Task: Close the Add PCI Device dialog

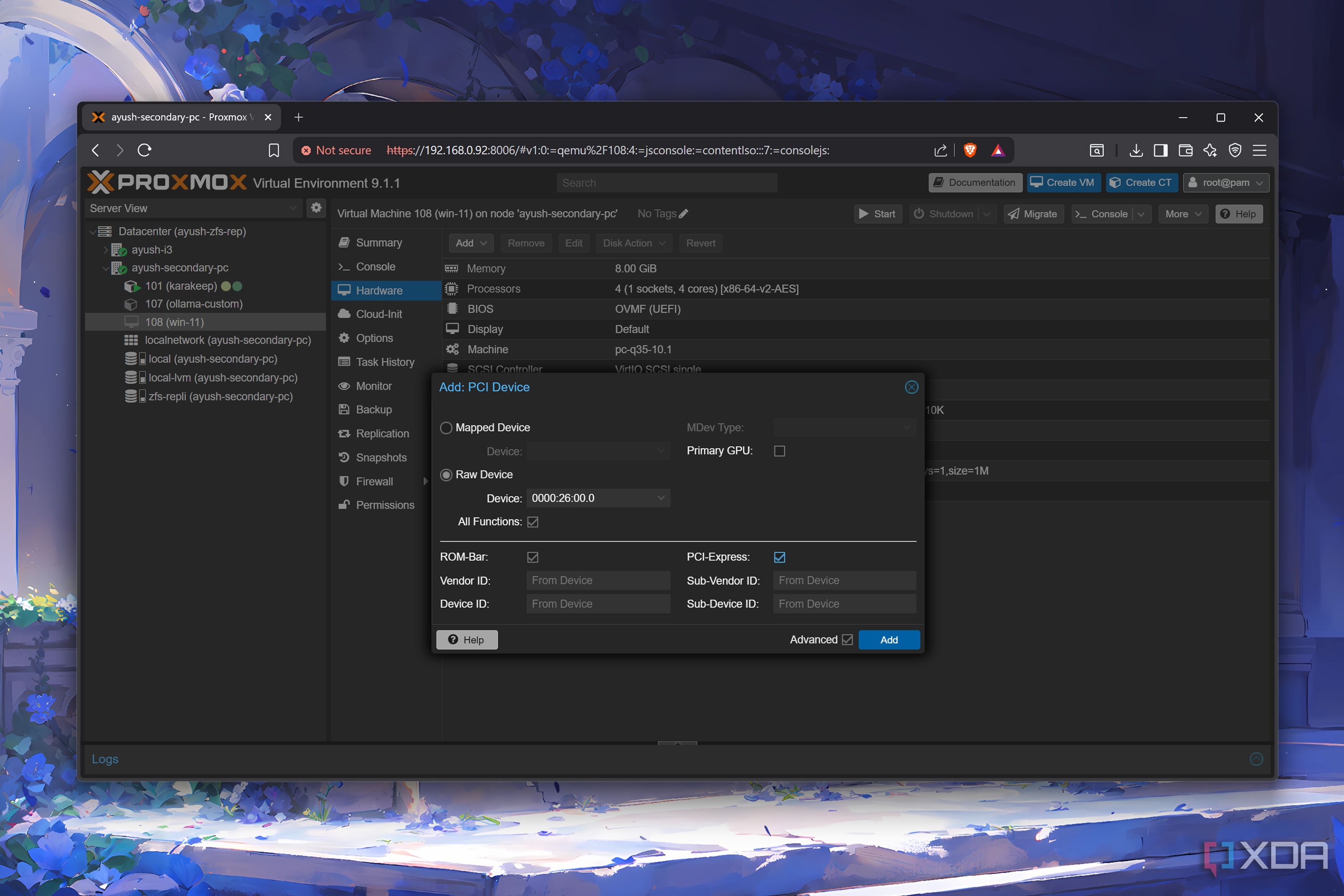Action: (911, 387)
